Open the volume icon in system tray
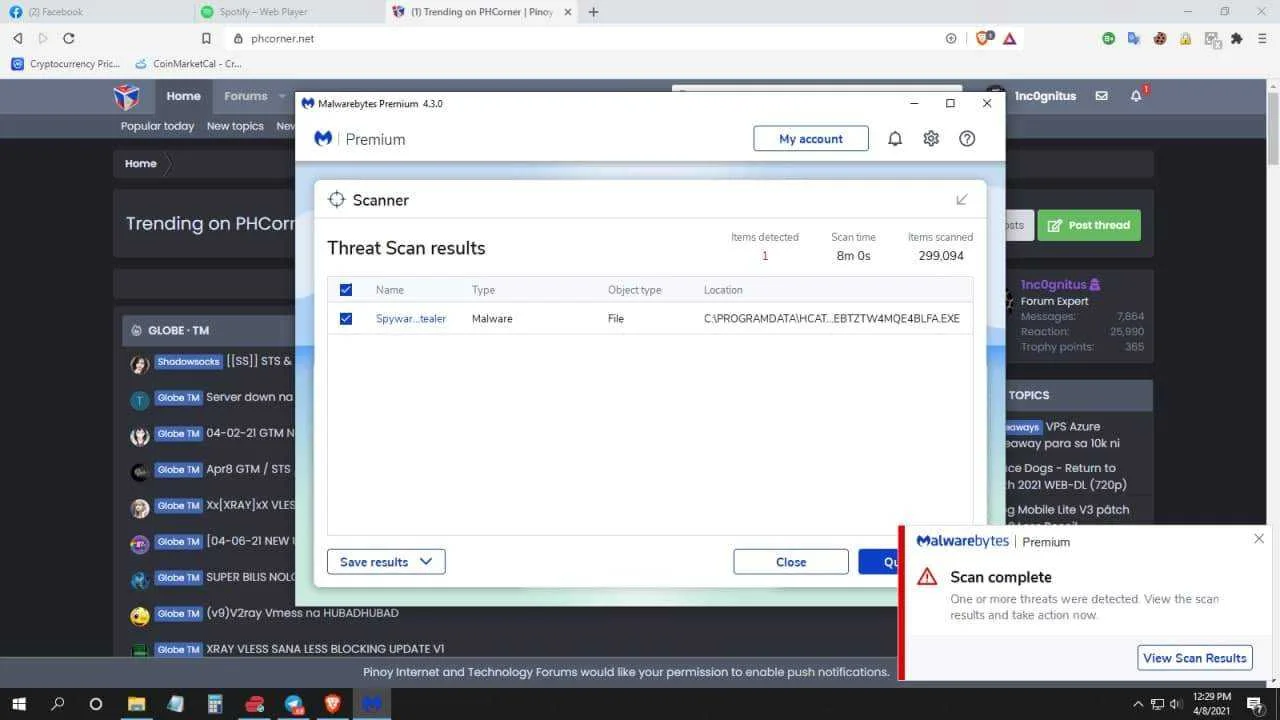 click(x=1176, y=704)
